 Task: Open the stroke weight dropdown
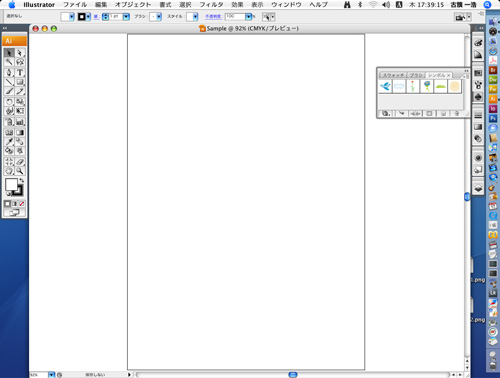tap(126, 17)
